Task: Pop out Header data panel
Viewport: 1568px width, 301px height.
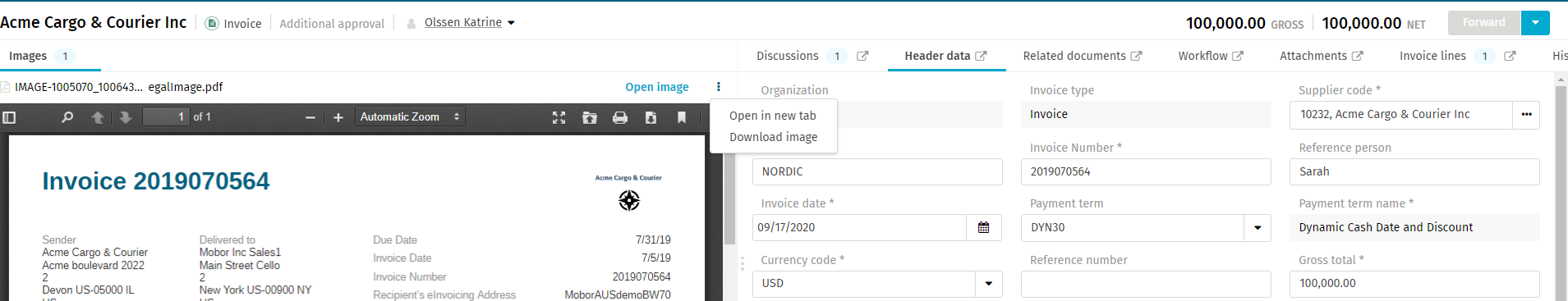Action: pyautogui.click(x=981, y=56)
